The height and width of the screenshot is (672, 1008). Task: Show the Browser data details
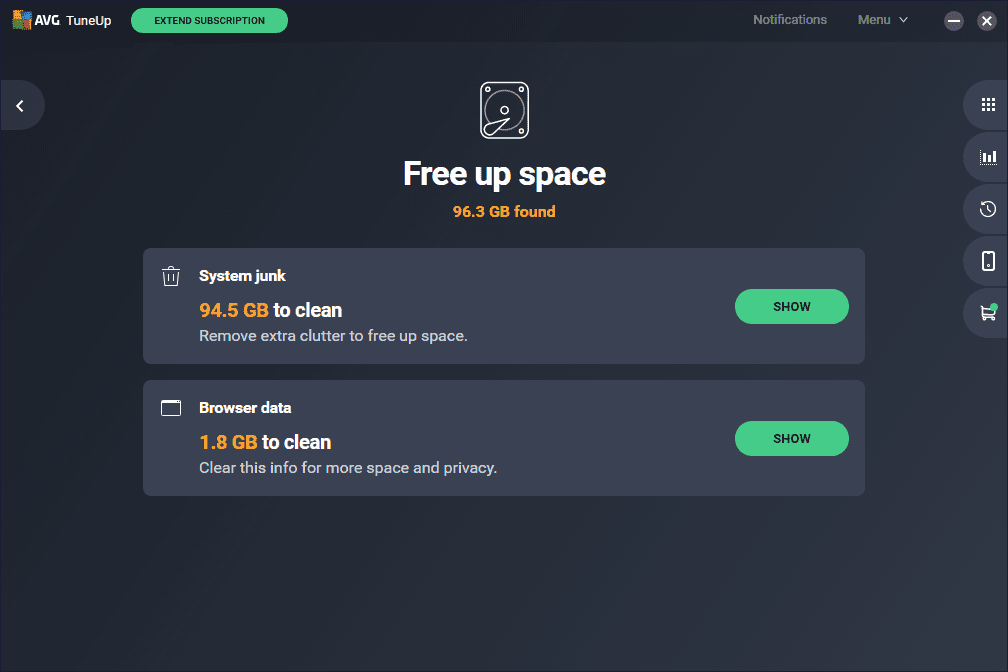(x=791, y=438)
